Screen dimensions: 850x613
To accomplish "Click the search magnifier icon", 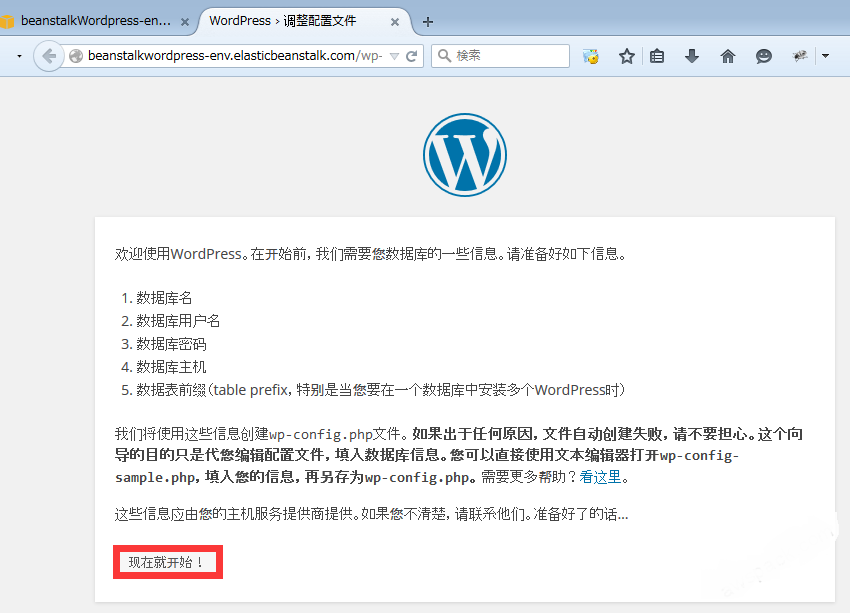I will [444, 56].
